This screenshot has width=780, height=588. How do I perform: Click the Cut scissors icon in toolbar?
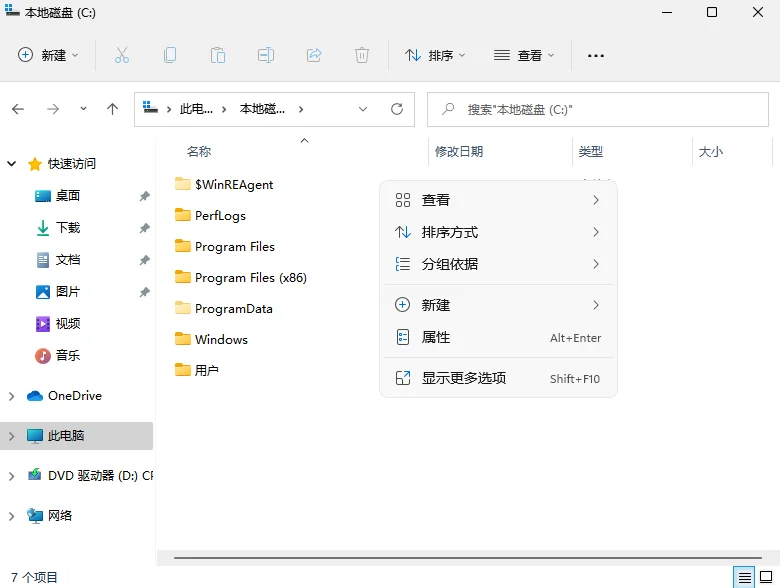click(122, 55)
